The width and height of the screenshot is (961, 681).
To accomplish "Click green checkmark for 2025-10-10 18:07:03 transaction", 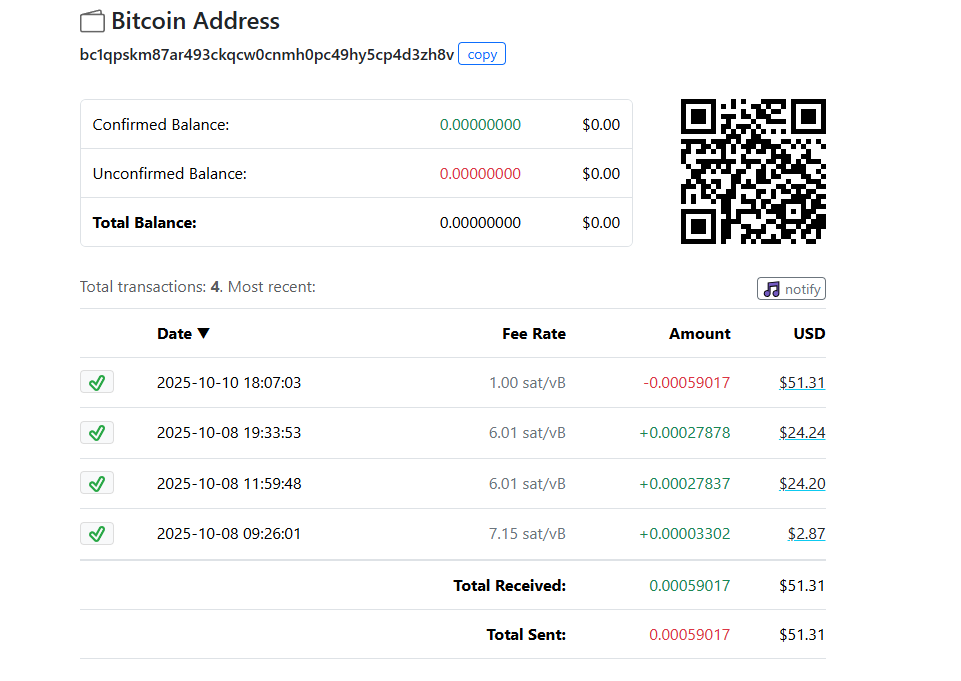I will [97, 382].
